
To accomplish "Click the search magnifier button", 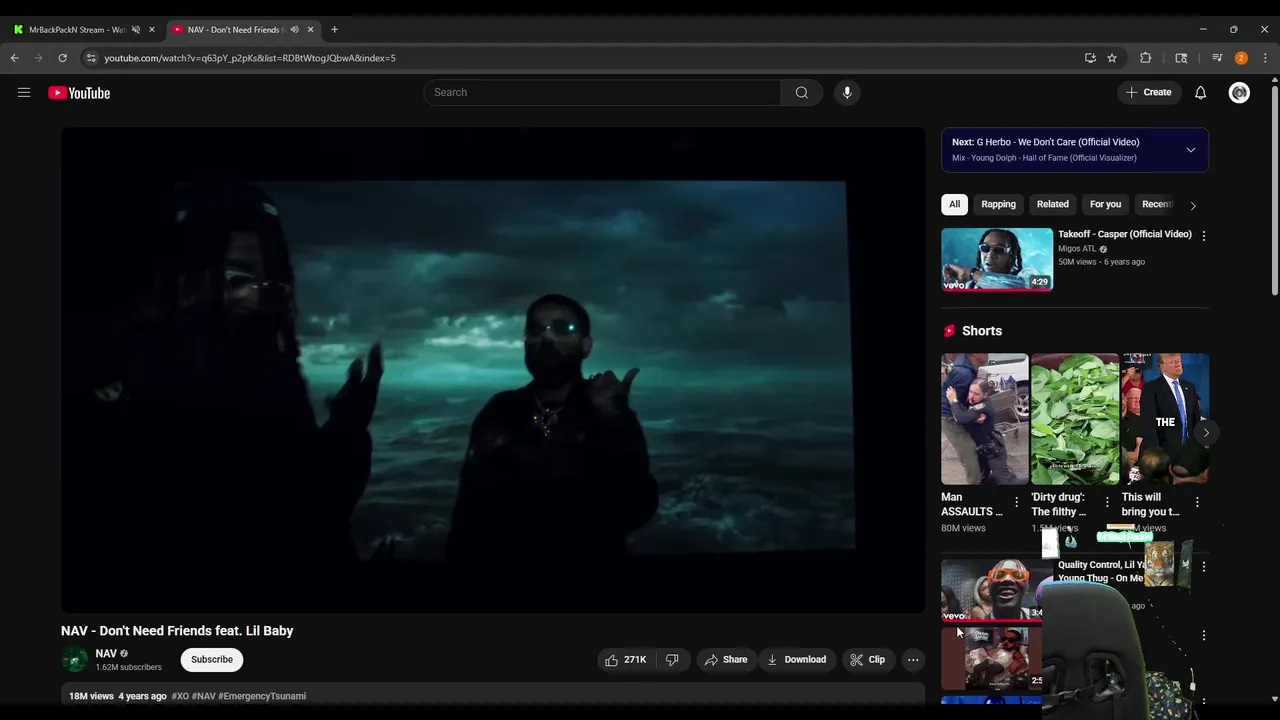I will (x=801, y=92).
